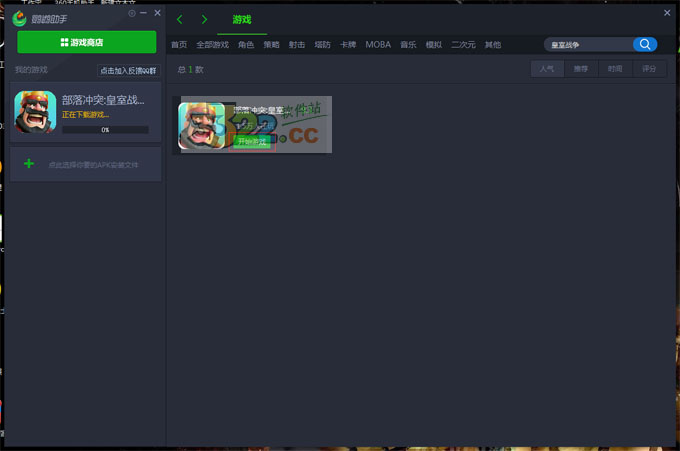The width and height of the screenshot is (680, 451).
Task: Sort results by 推荐
Action: click(x=581, y=69)
